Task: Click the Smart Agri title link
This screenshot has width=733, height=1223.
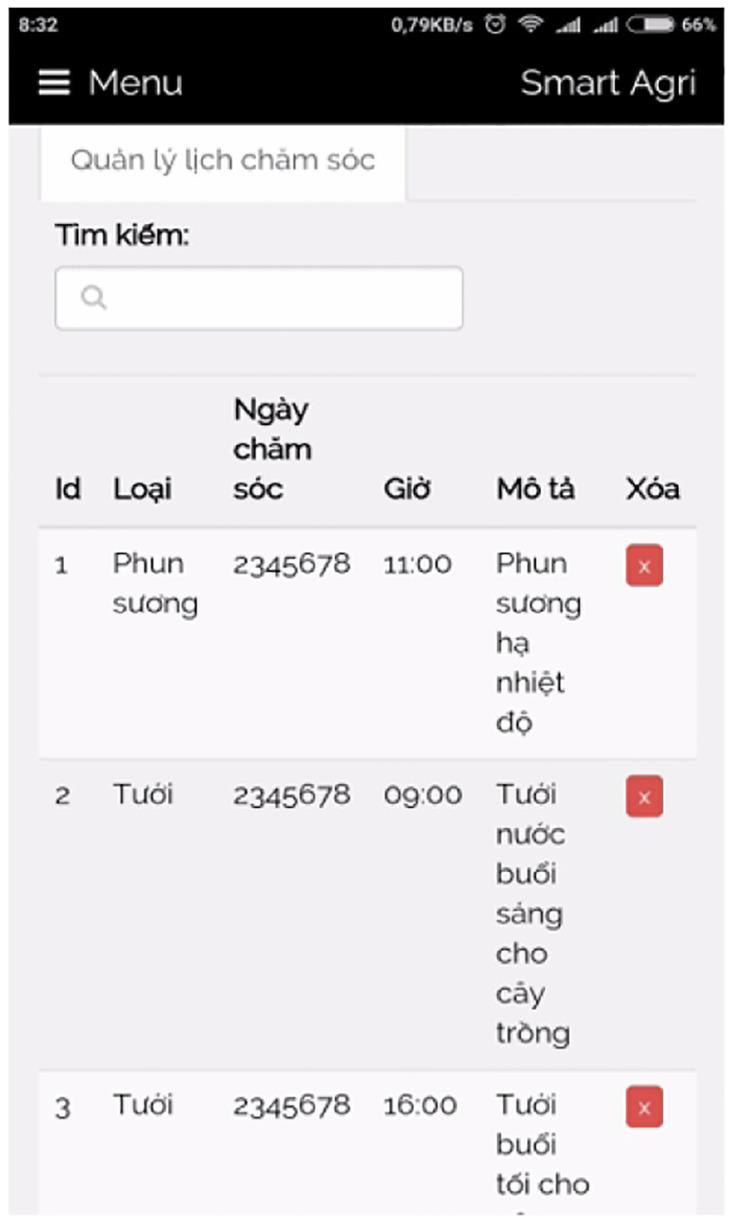Action: tap(607, 83)
